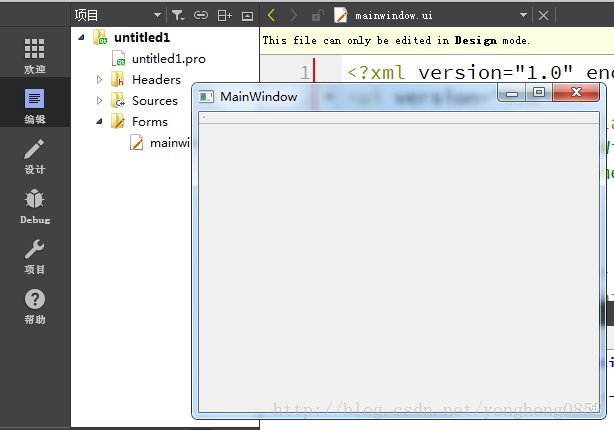Expand the Sources folder

tap(99, 101)
